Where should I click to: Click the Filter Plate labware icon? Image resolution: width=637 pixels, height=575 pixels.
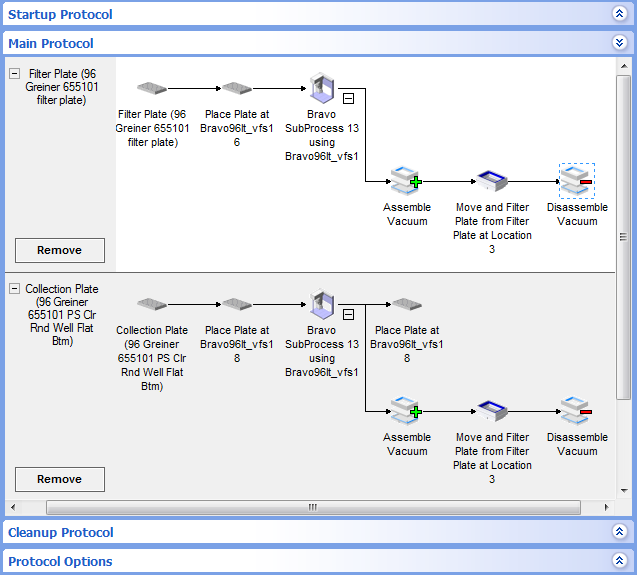click(x=152, y=88)
